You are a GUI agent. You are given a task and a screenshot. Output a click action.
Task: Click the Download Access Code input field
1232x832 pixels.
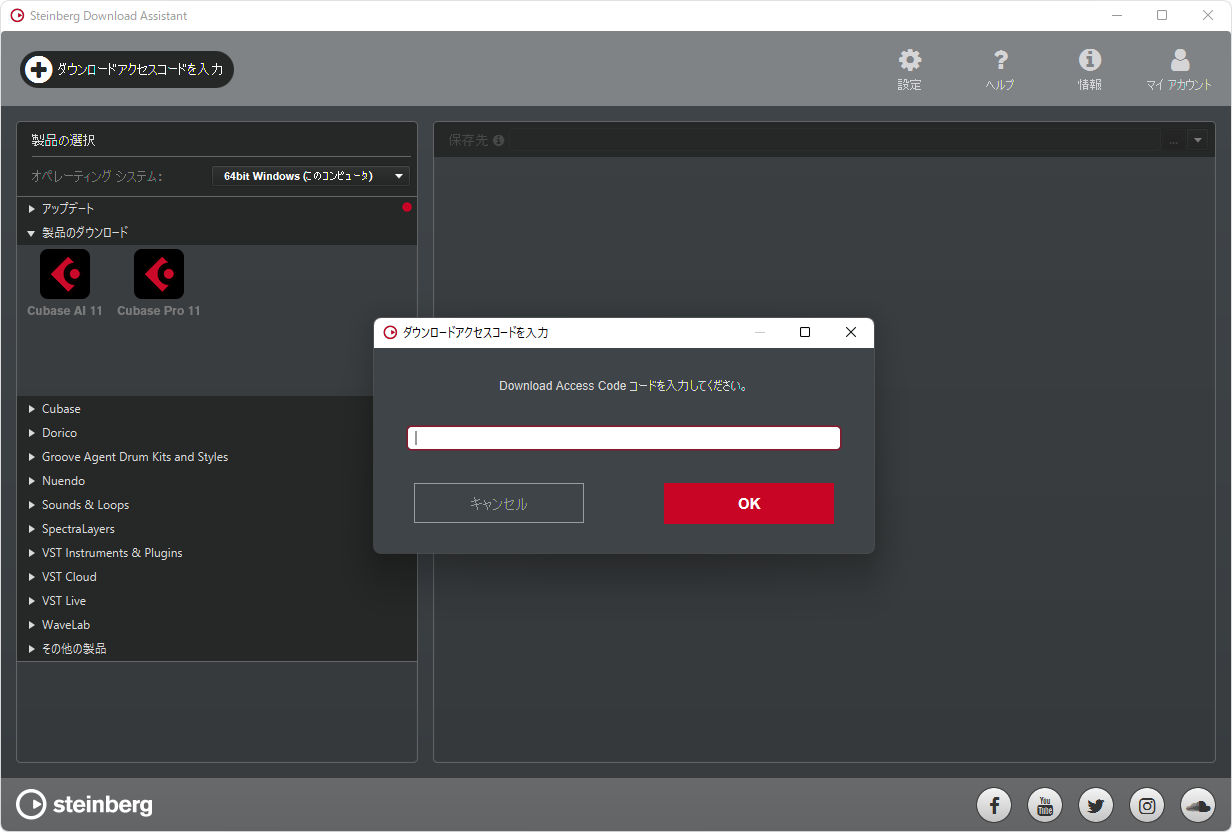[x=624, y=438]
